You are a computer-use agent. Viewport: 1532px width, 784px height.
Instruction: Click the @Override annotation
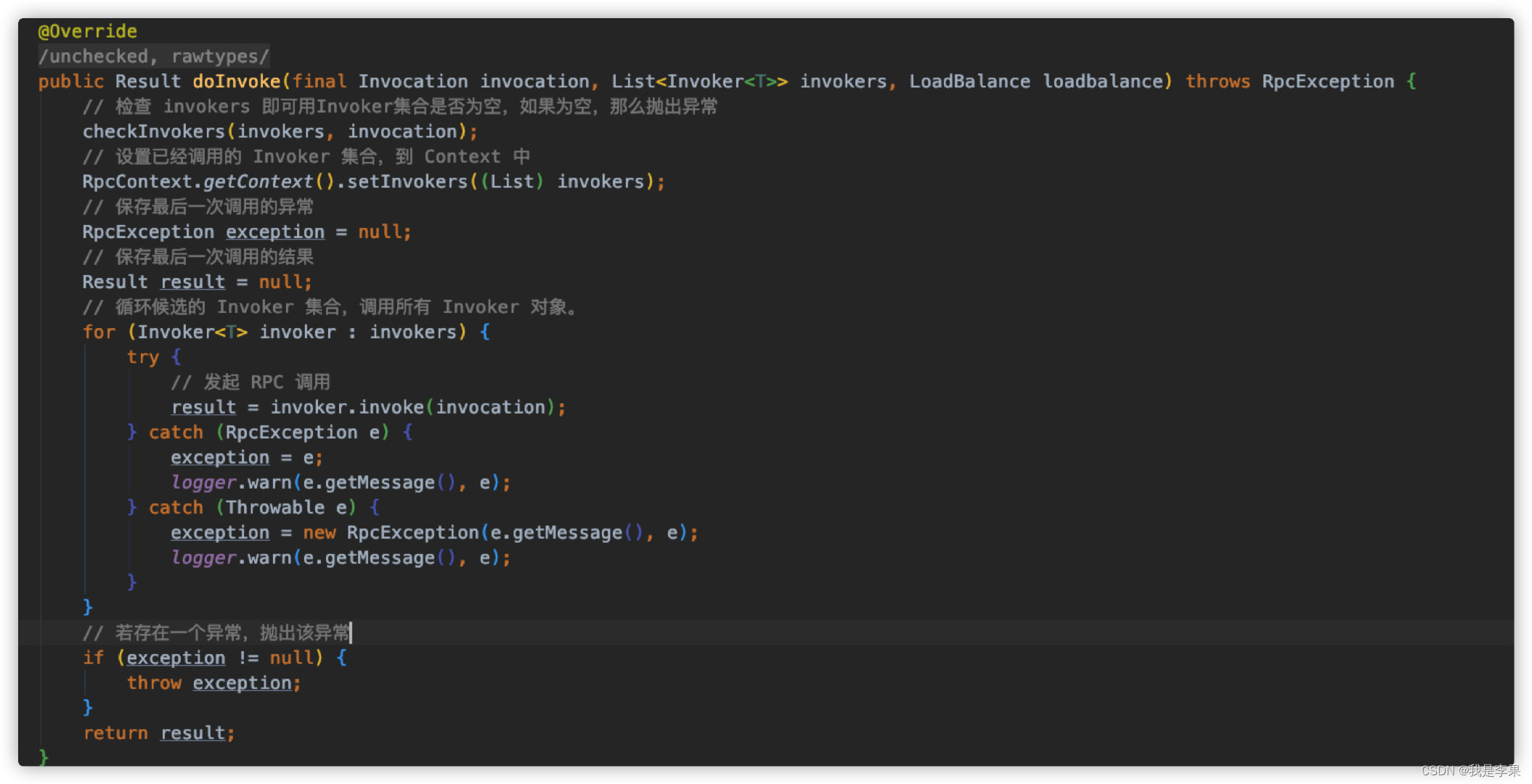point(87,31)
